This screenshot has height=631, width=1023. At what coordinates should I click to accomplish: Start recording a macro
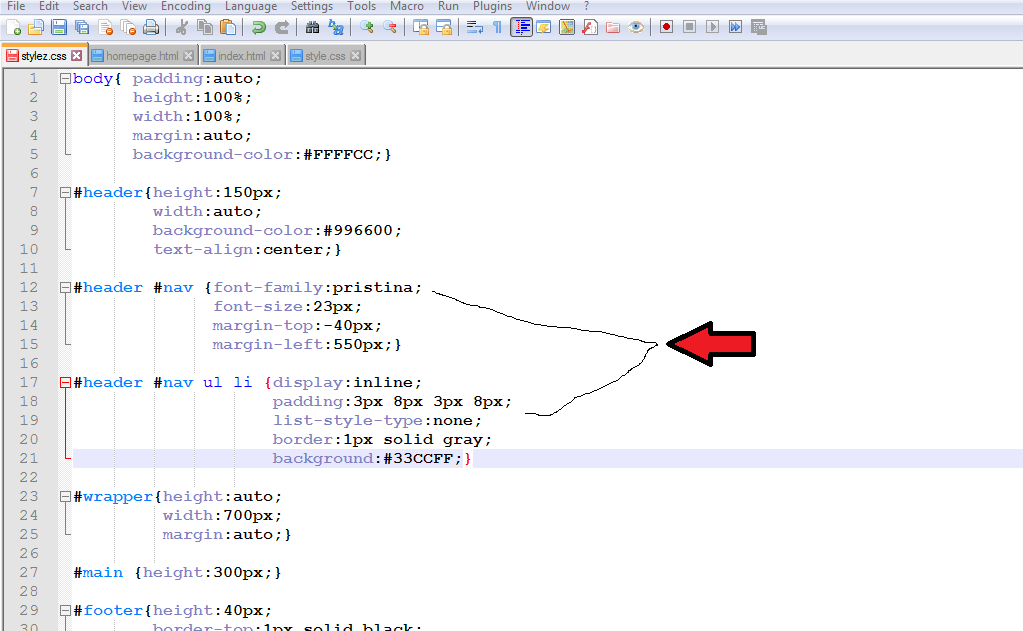(666, 27)
